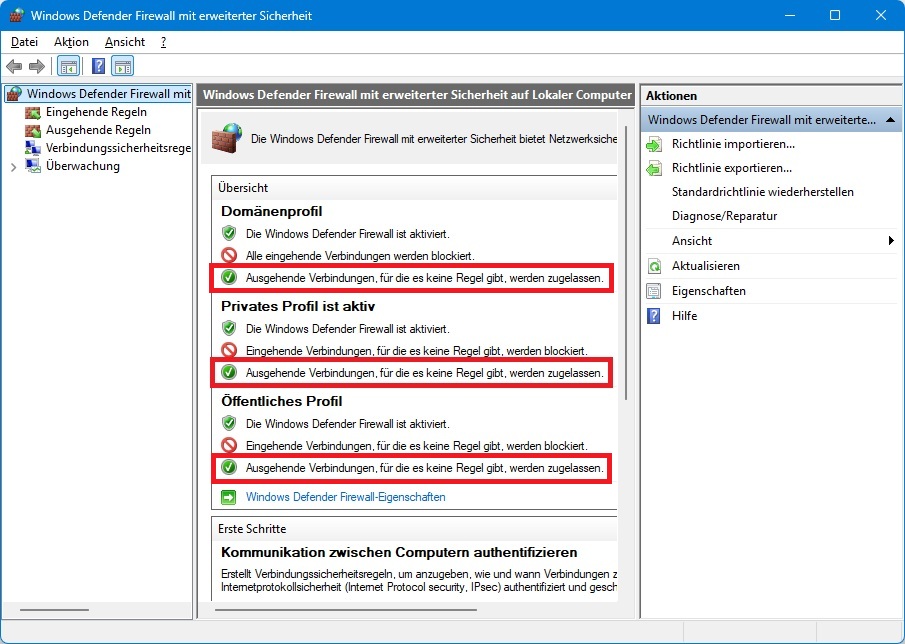
Task: Maximize the Firewall window
Action: click(x=835, y=16)
